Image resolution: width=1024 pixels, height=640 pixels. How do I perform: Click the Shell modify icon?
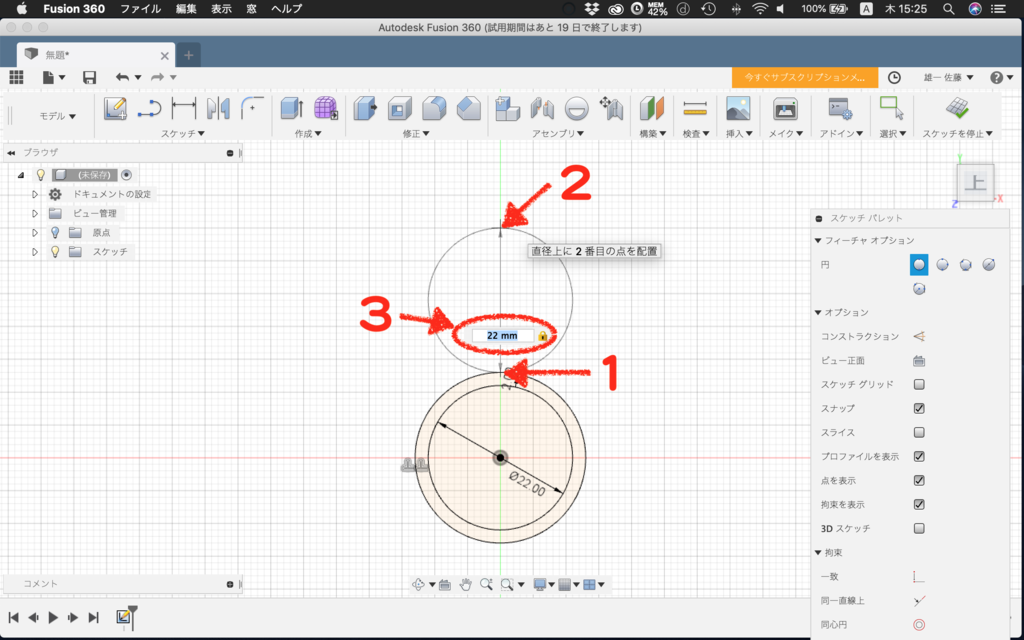pyautogui.click(x=400, y=108)
